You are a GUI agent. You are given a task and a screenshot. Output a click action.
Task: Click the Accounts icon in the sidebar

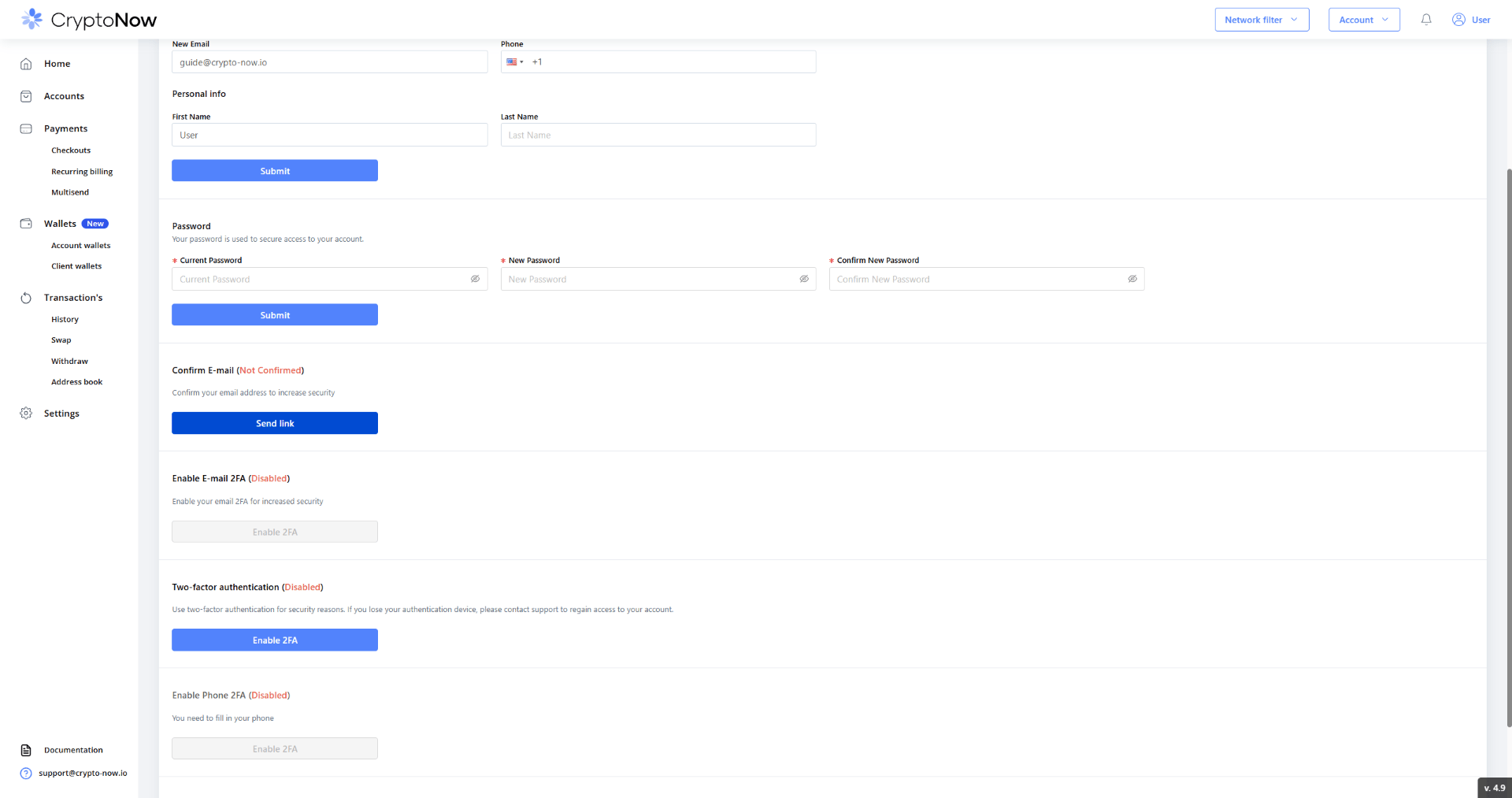tap(26, 96)
